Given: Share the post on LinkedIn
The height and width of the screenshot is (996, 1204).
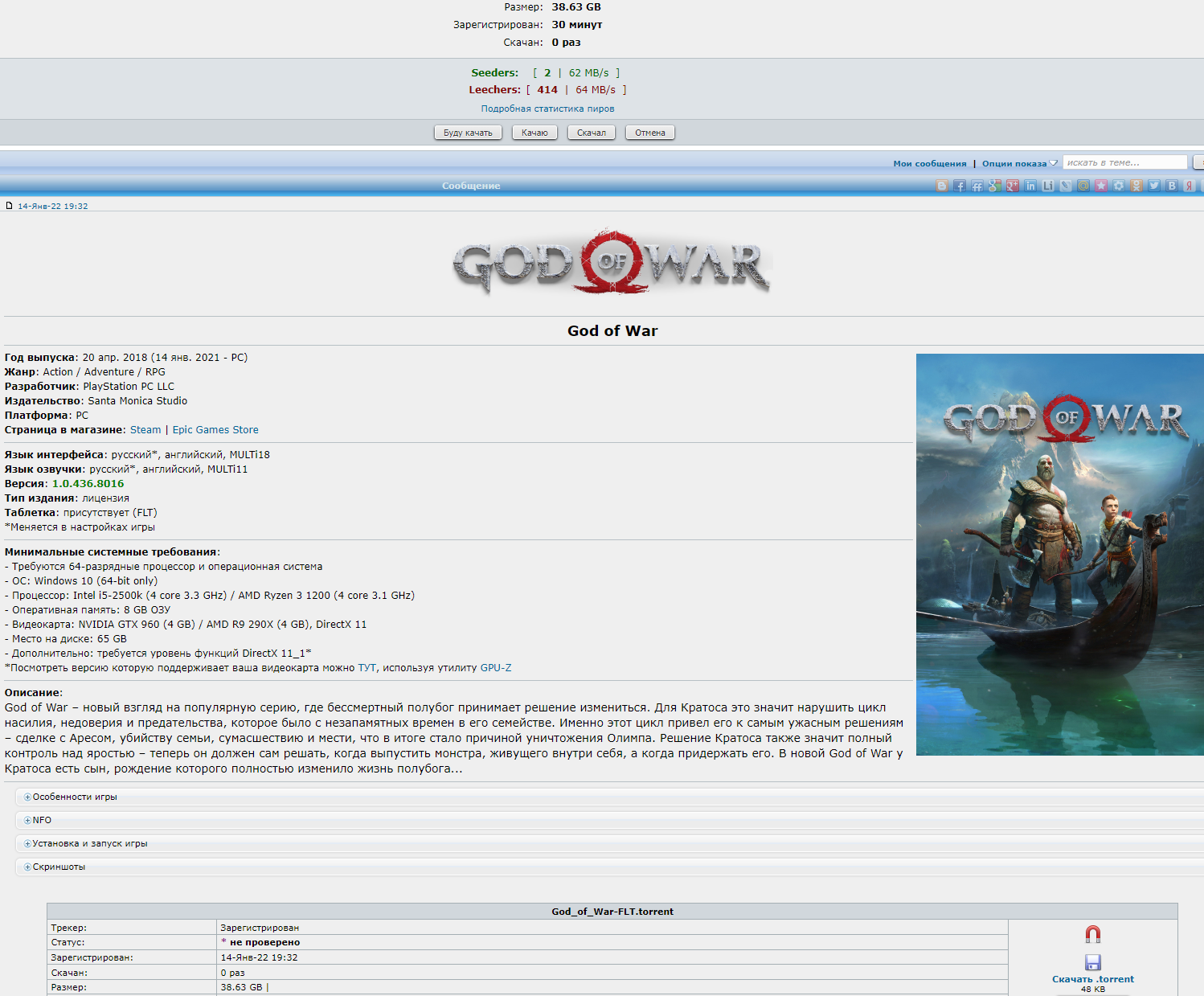Looking at the screenshot, I should pyautogui.click(x=1030, y=186).
